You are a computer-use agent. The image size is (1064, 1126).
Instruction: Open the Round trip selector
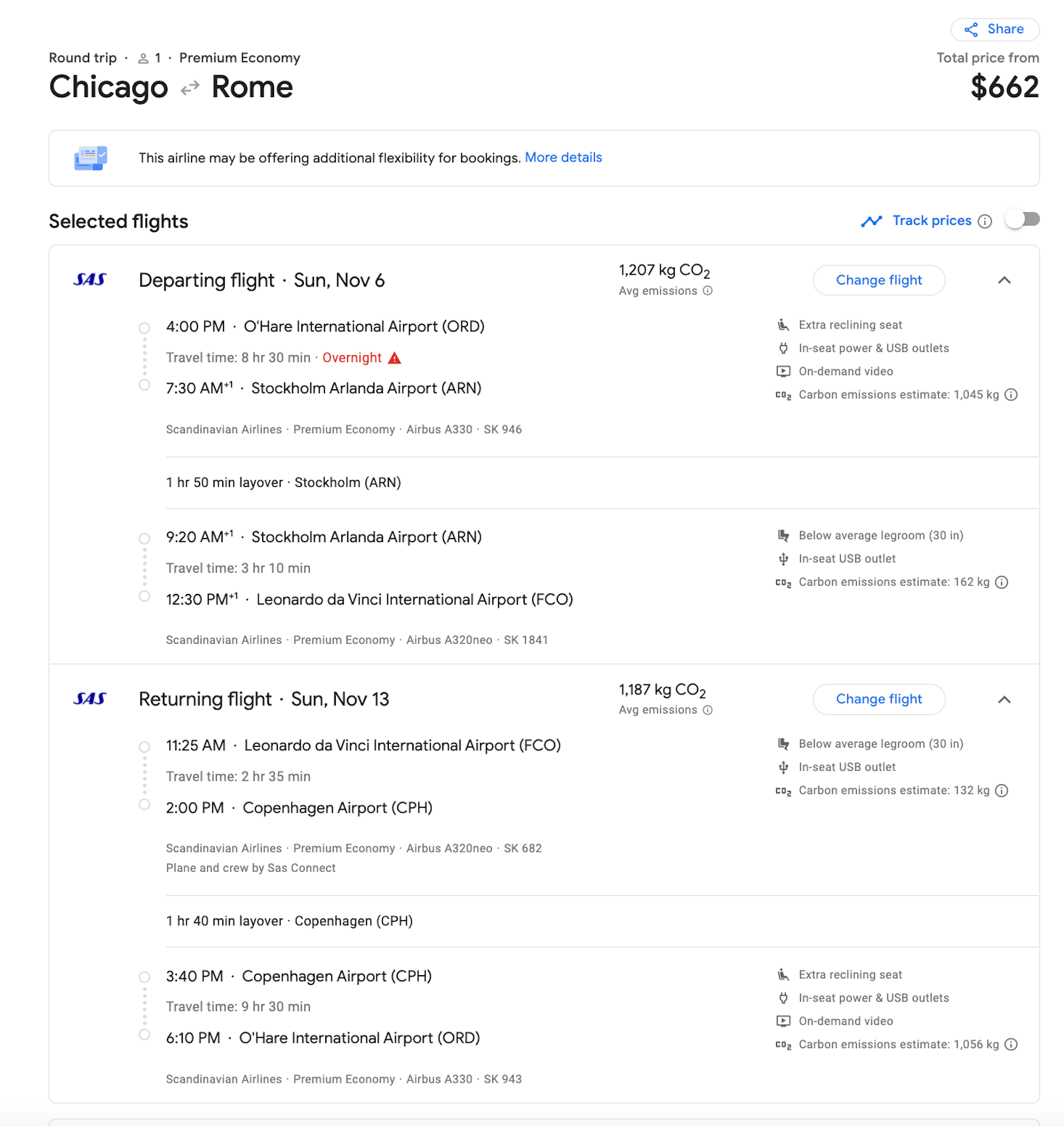(82, 58)
